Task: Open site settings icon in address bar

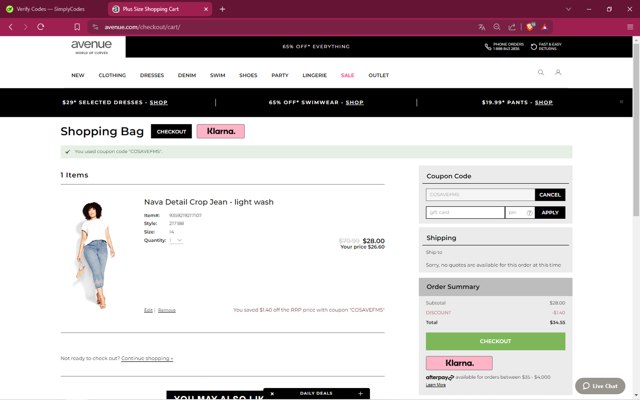Action: [x=95, y=27]
